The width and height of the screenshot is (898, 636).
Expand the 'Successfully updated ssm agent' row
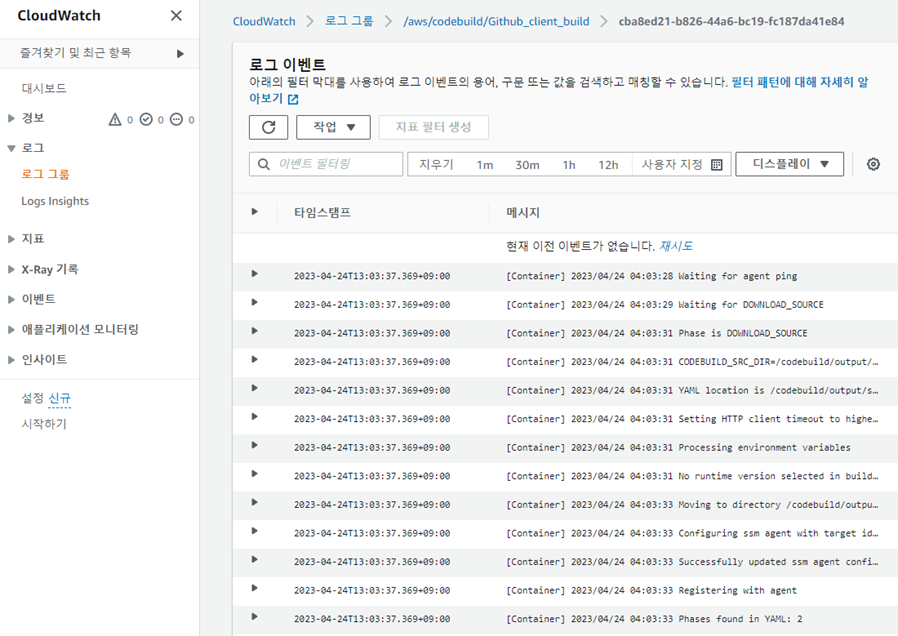tap(255, 560)
